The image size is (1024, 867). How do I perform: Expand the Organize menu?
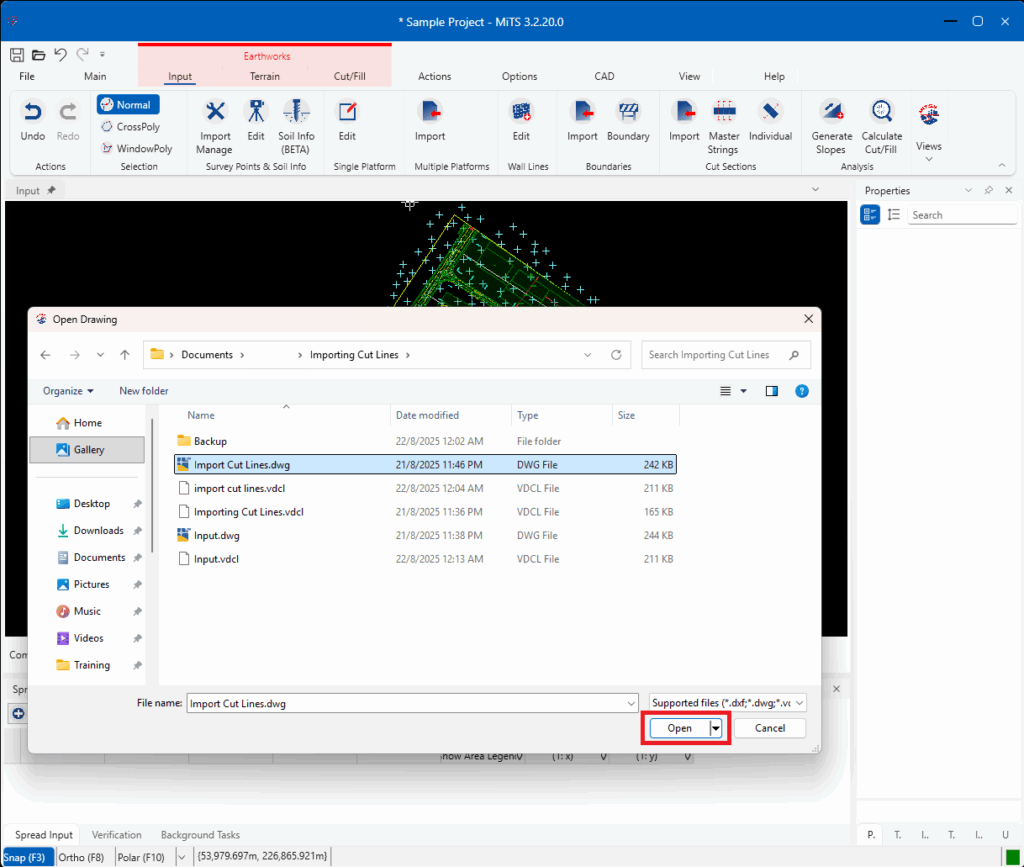[68, 391]
